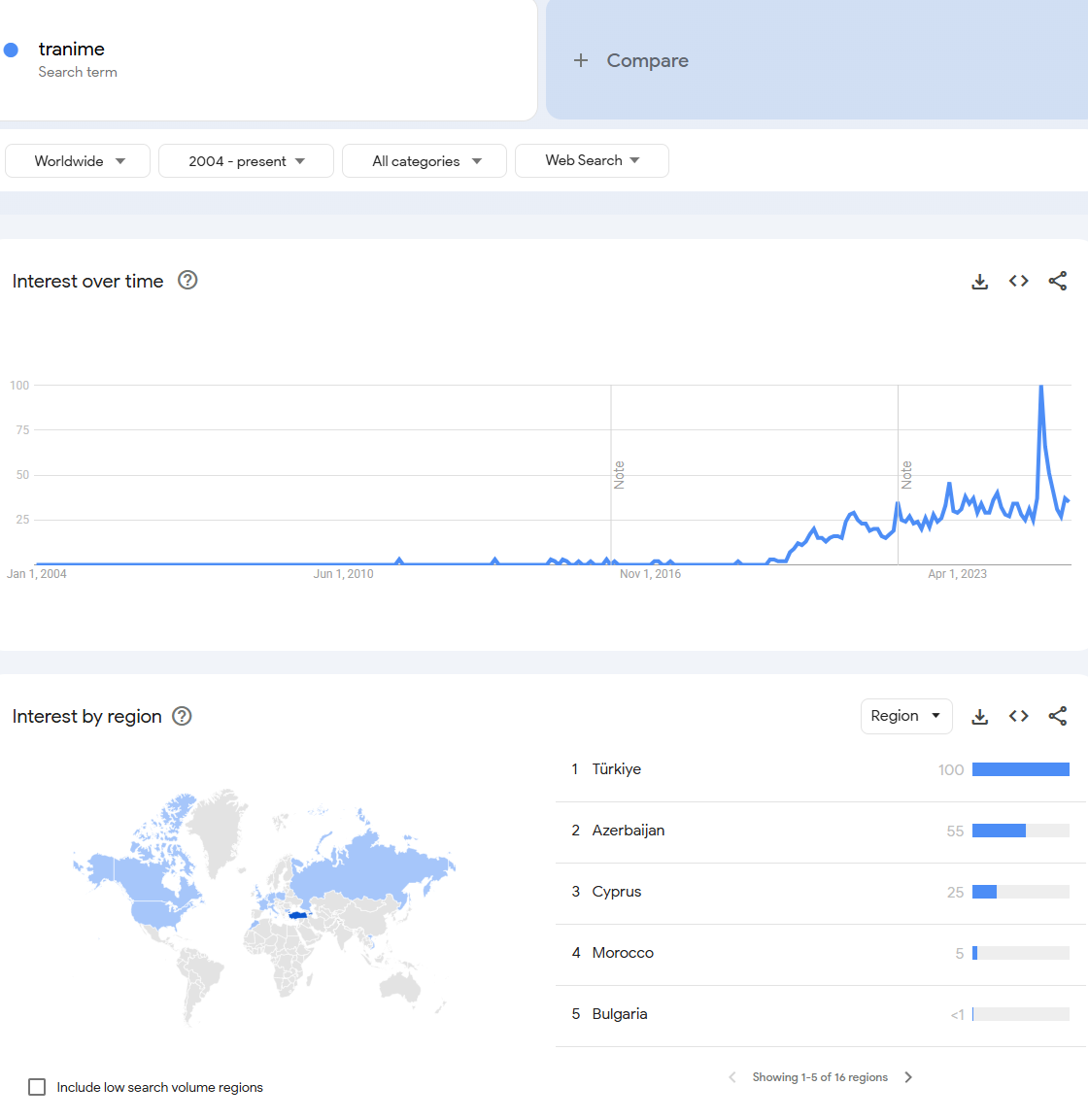Share the Interest by region card
The width and height of the screenshot is (1088, 1120).
click(x=1057, y=717)
